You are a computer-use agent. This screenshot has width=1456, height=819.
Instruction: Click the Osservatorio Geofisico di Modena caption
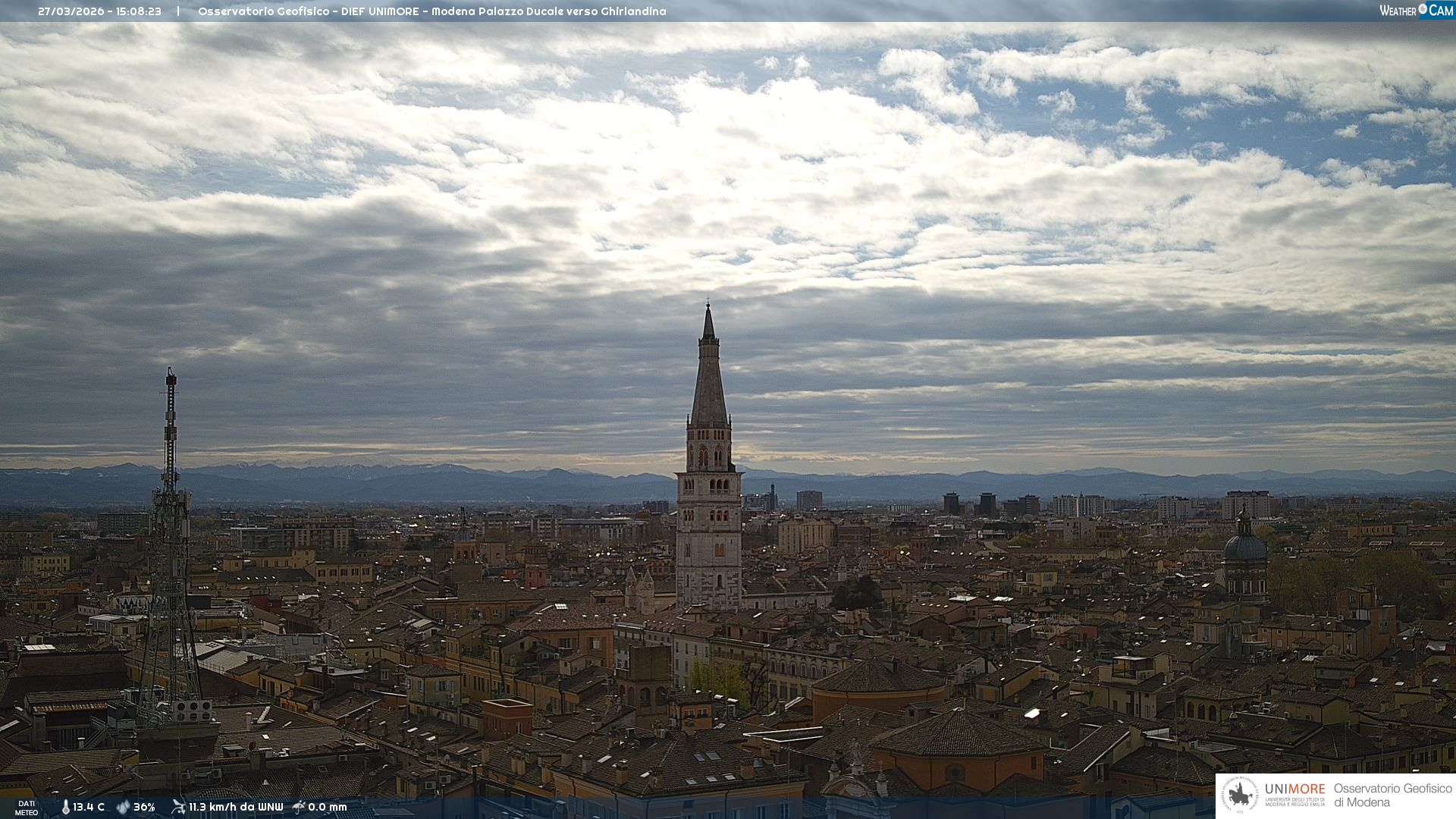click(x=1392, y=795)
